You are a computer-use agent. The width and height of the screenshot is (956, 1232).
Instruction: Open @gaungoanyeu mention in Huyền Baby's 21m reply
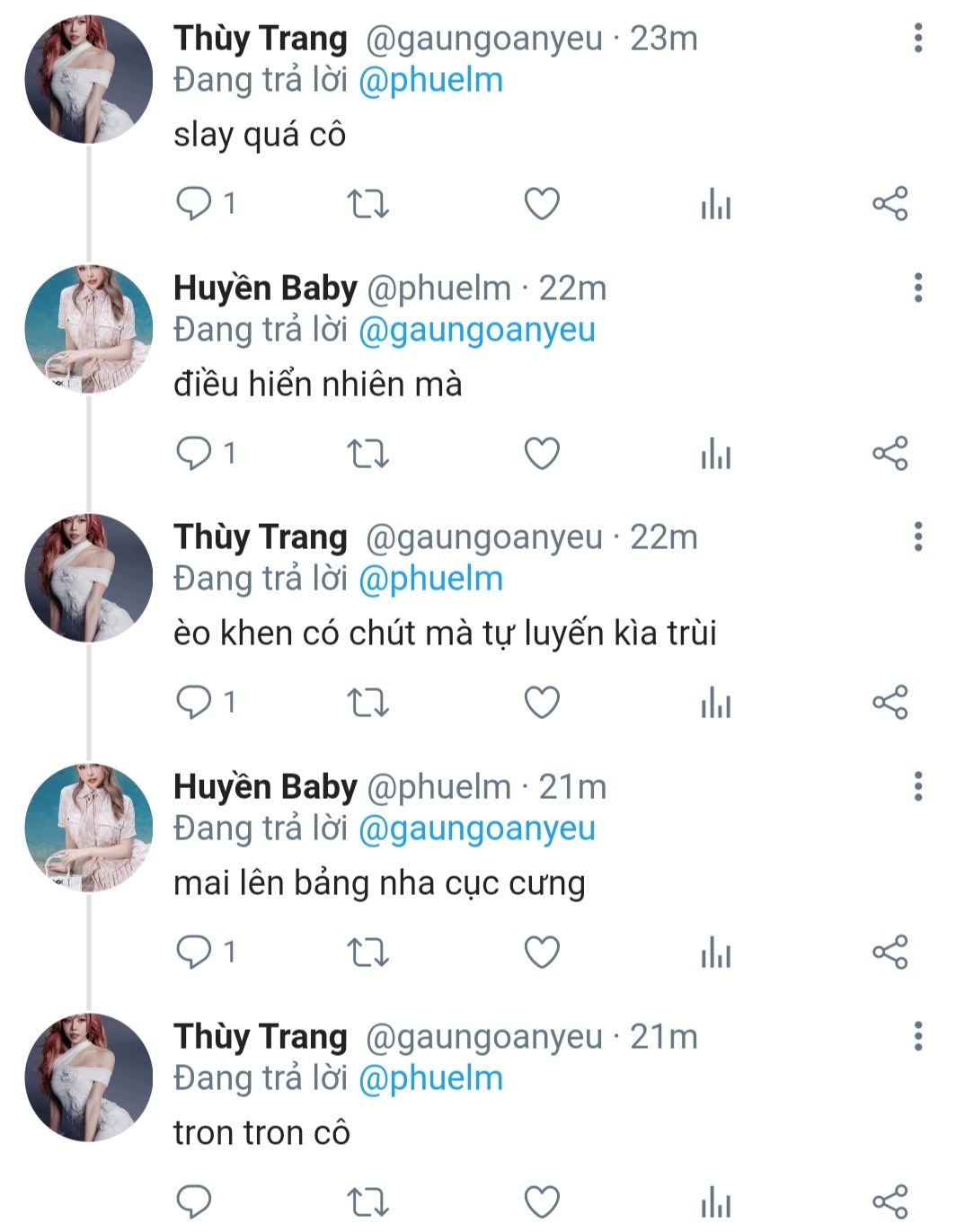(x=477, y=829)
